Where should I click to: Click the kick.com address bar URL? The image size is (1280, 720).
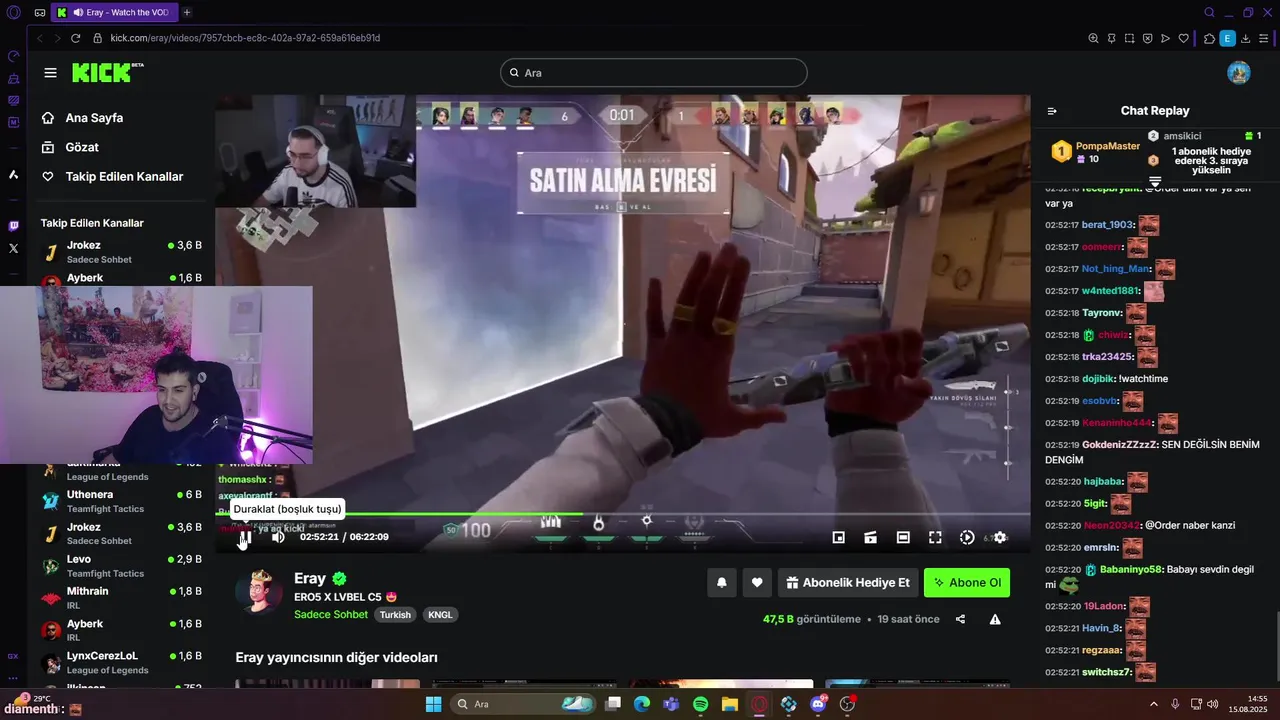click(x=245, y=38)
